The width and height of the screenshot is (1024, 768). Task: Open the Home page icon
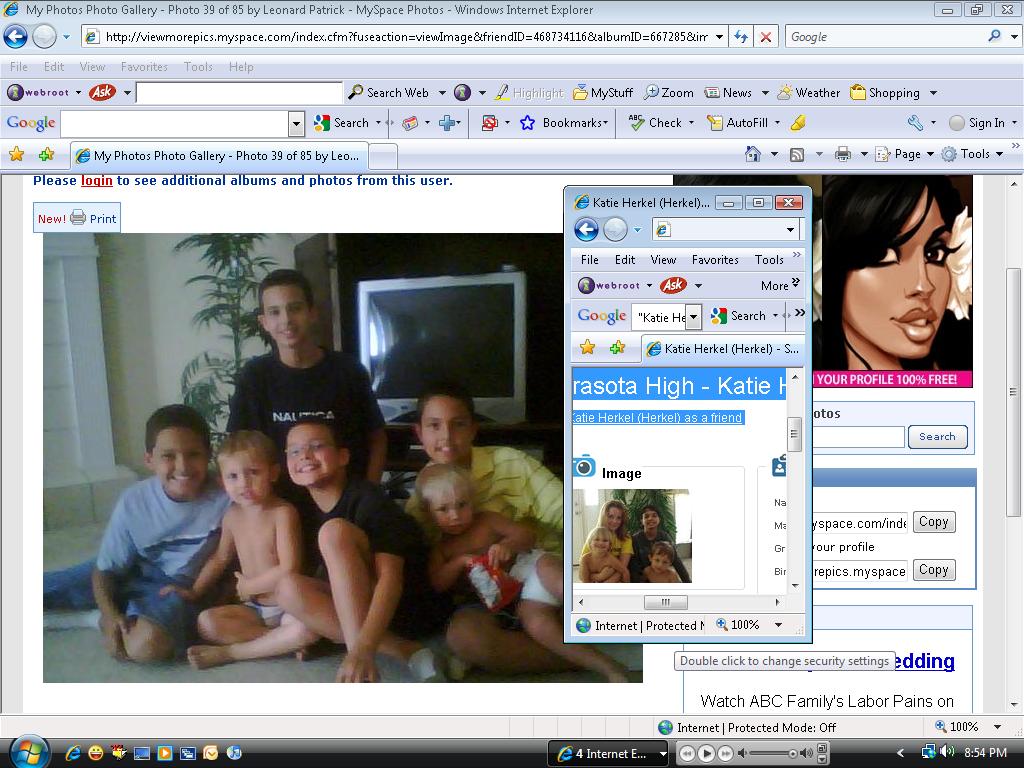pos(753,154)
